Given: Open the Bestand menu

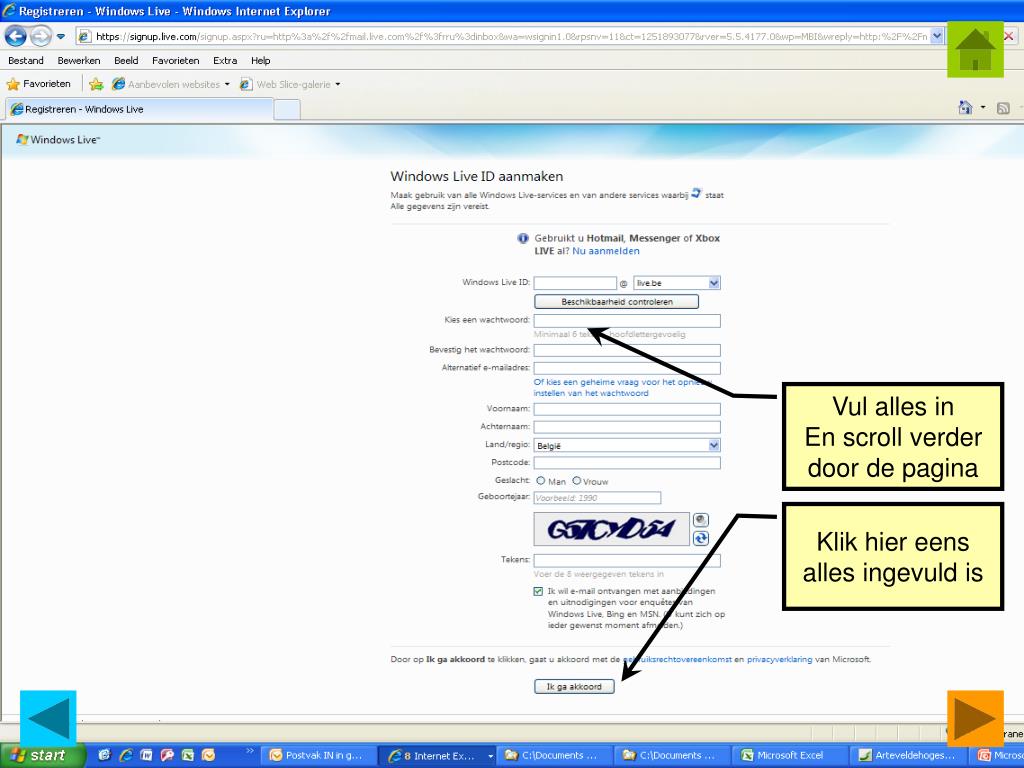Looking at the screenshot, I should click(x=26, y=61).
